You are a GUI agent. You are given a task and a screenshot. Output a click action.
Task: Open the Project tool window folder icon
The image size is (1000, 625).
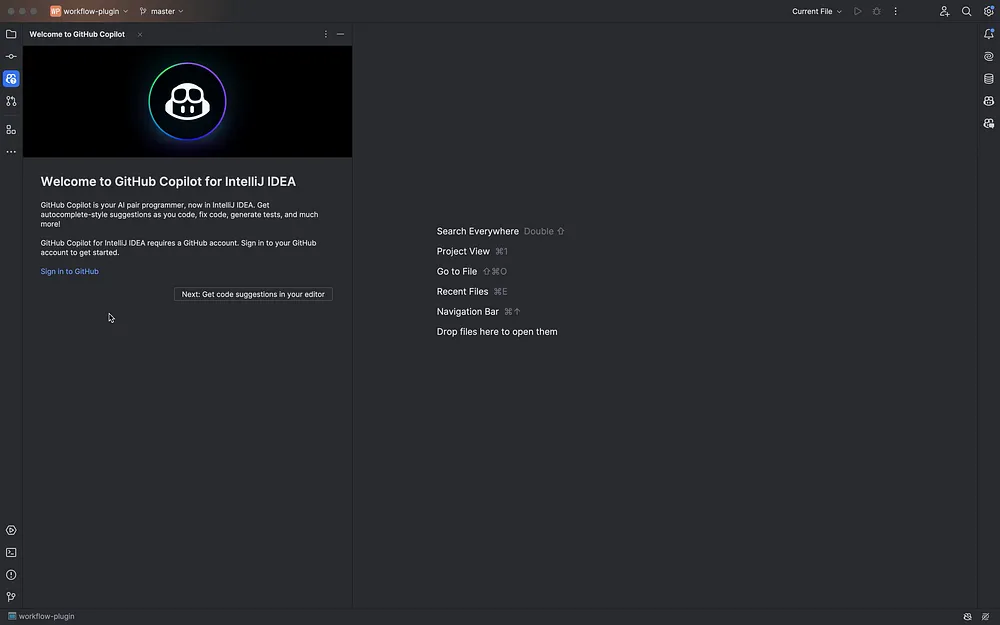tap(11, 34)
